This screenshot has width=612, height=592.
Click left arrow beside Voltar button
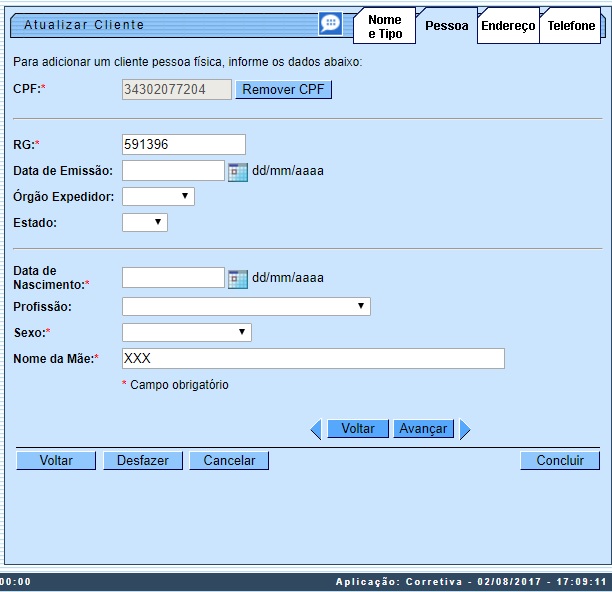pyautogui.click(x=316, y=429)
